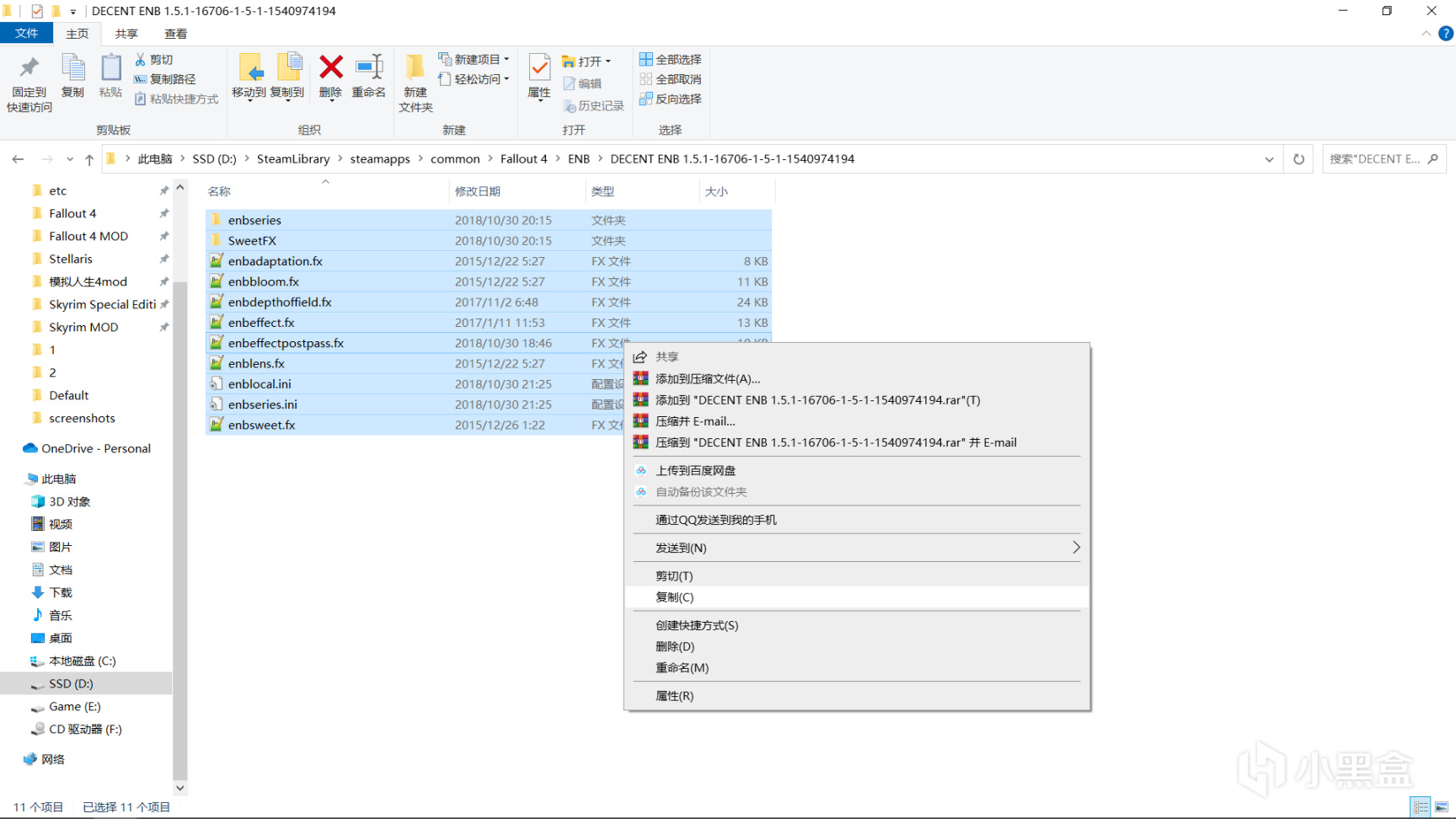The height and width of the screenshot is (819, 1456).
Task: Refresh the current folder view
Action: (x=1298, y=158)
